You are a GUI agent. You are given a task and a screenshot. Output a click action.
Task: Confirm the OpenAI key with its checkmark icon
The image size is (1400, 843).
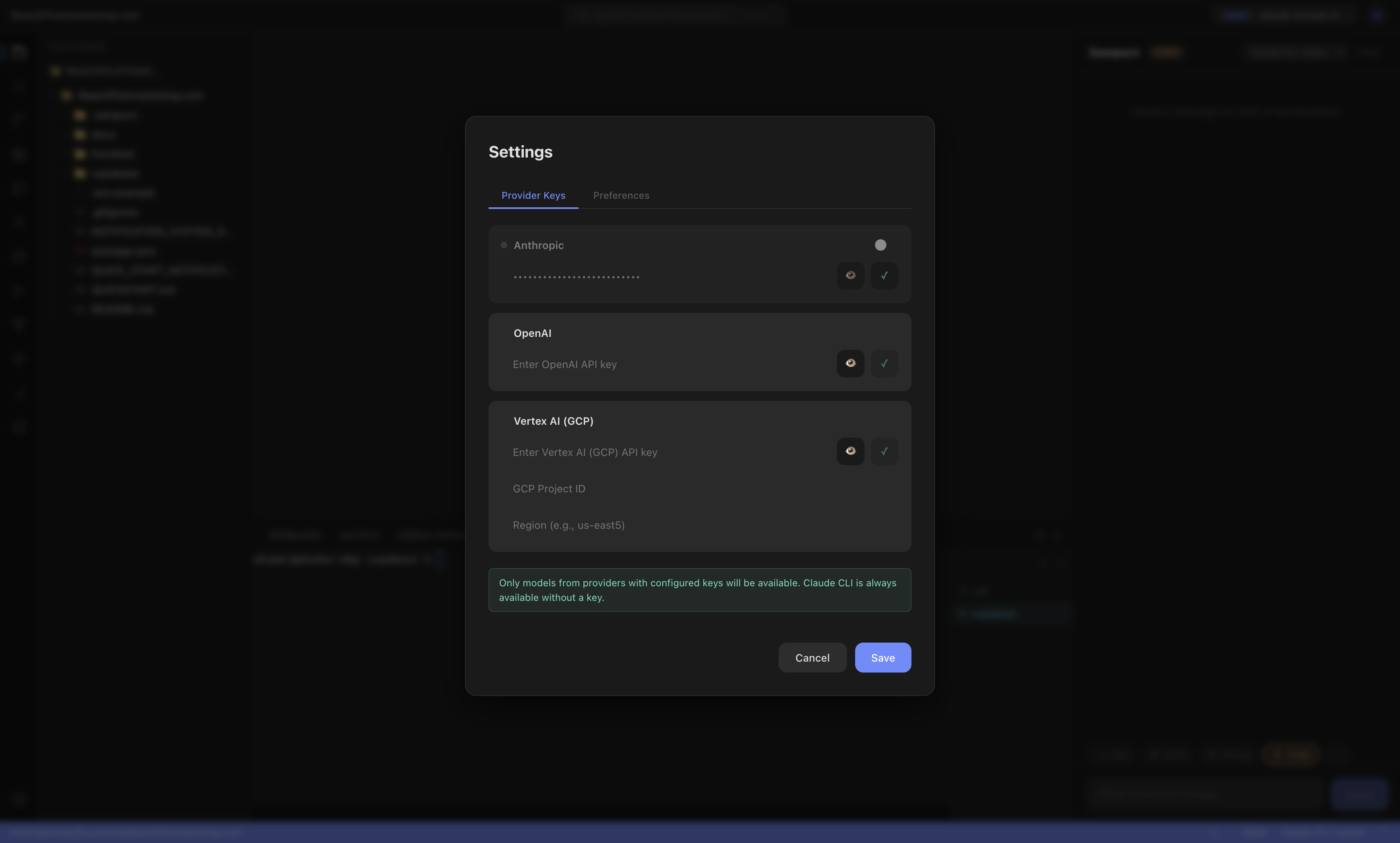884,364
